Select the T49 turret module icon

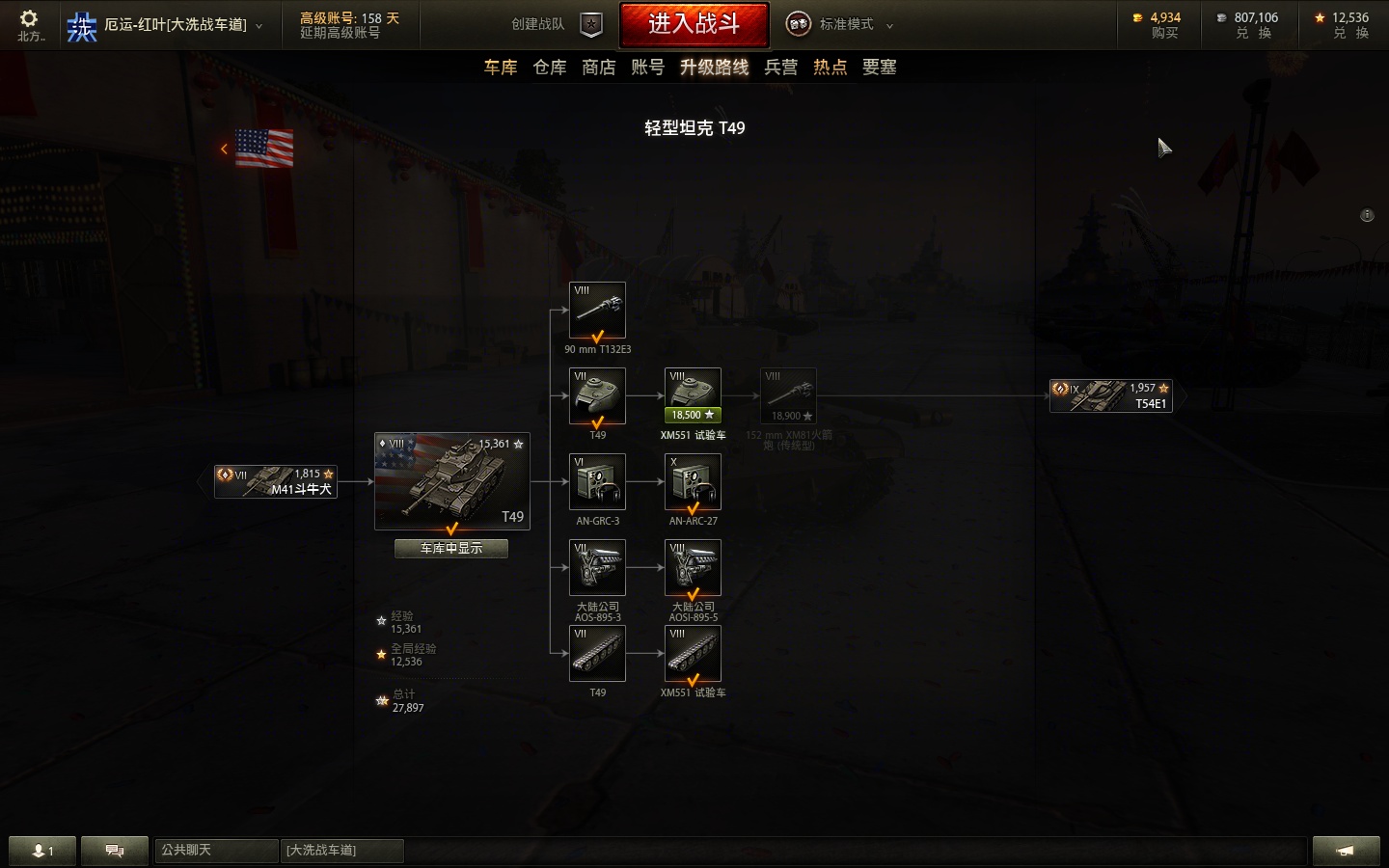pos(597,396)
